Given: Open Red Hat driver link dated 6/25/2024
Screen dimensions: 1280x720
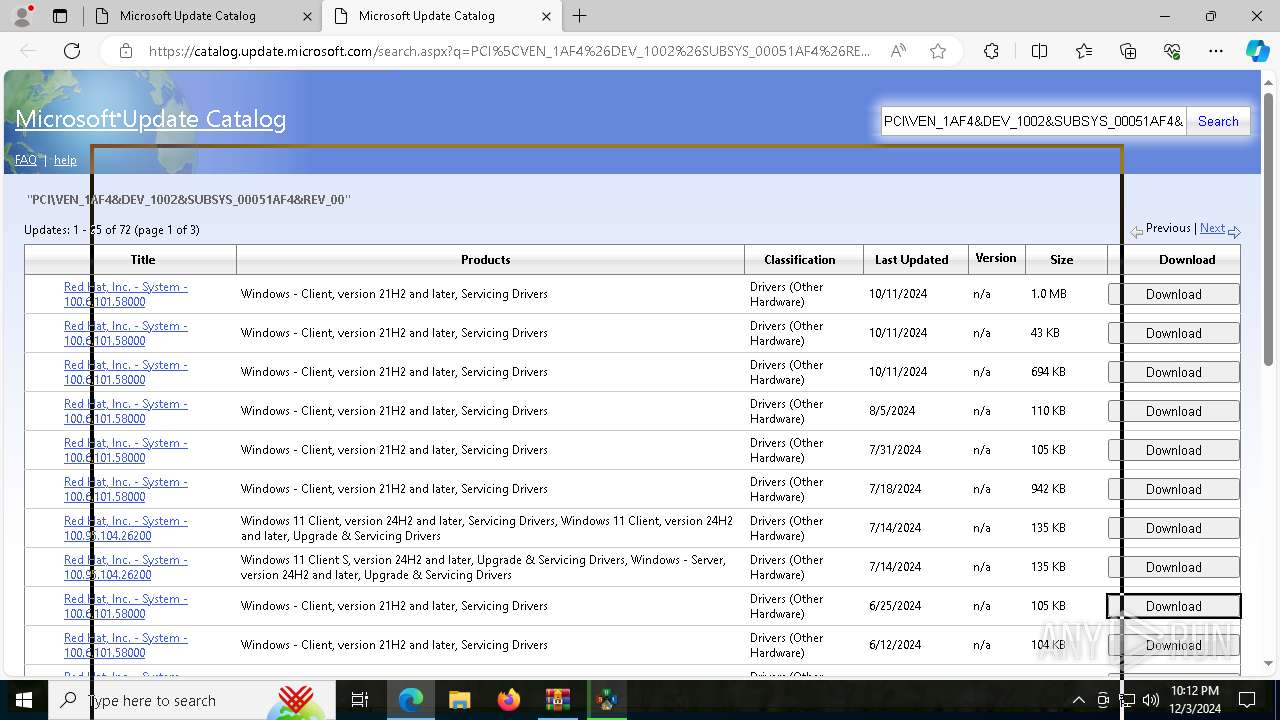Looking at the screenshot, I should point(126,606).
